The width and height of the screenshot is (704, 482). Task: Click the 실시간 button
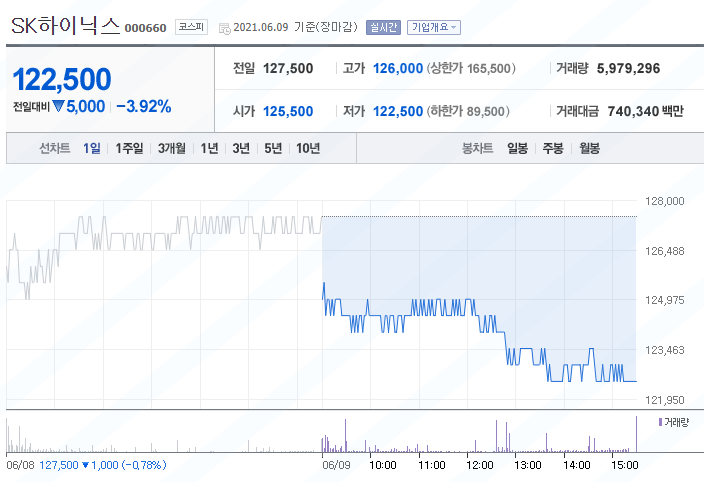pos(383,27)
